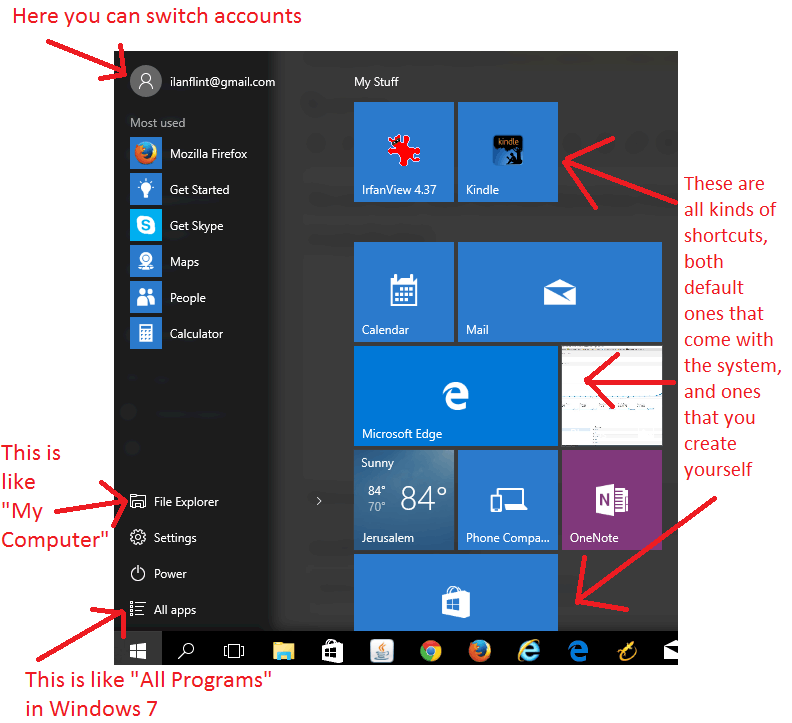
Task: Launch the Java app on taskbar
Action: (382, 651)
